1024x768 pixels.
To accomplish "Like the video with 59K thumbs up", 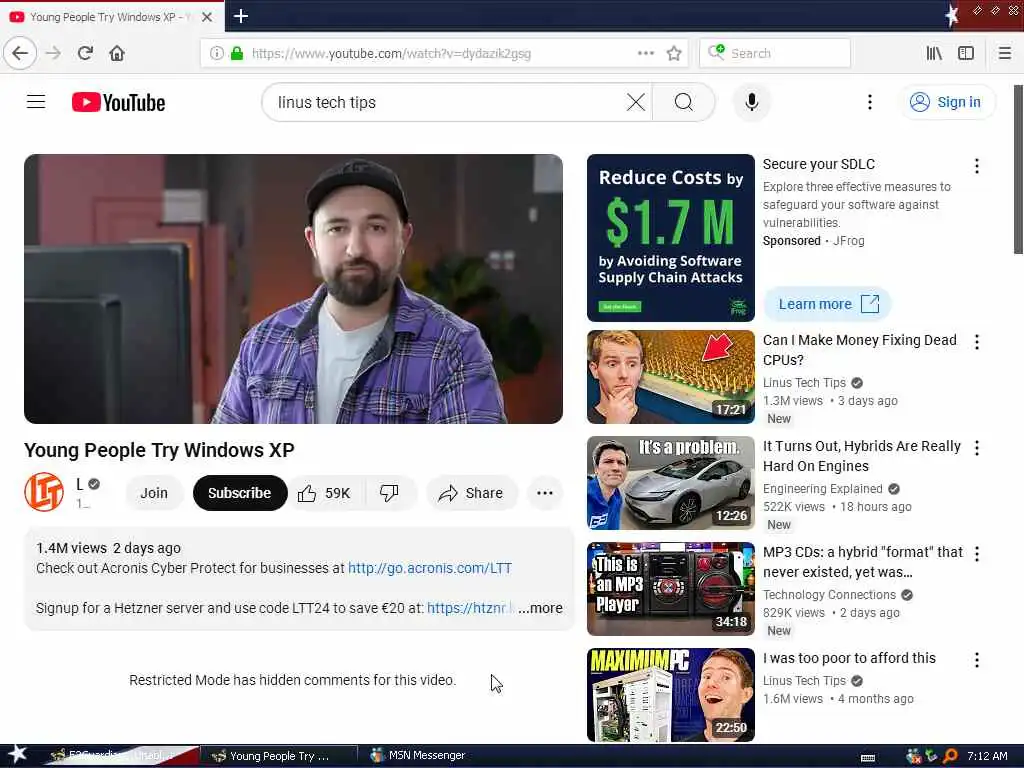I will pyautogui.click(x=326, y=493).
